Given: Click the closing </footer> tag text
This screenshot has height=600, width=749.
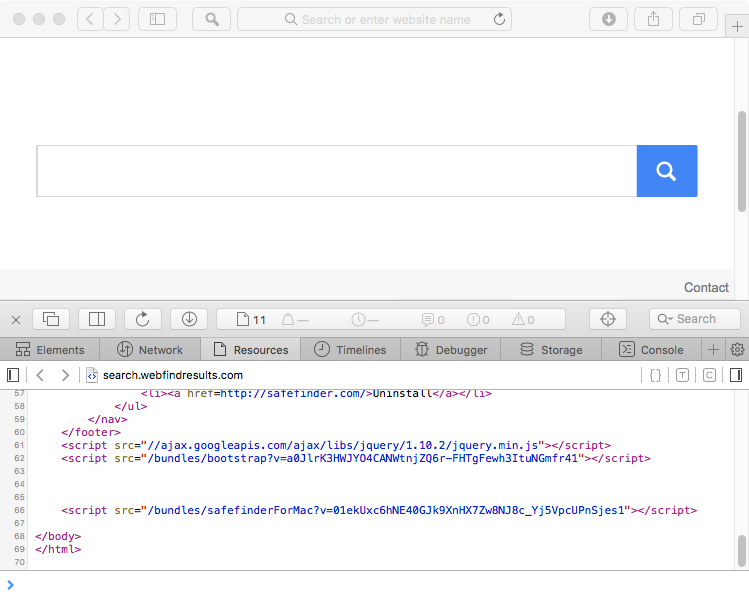Looking at the screenshot, I should coord(91,432).
